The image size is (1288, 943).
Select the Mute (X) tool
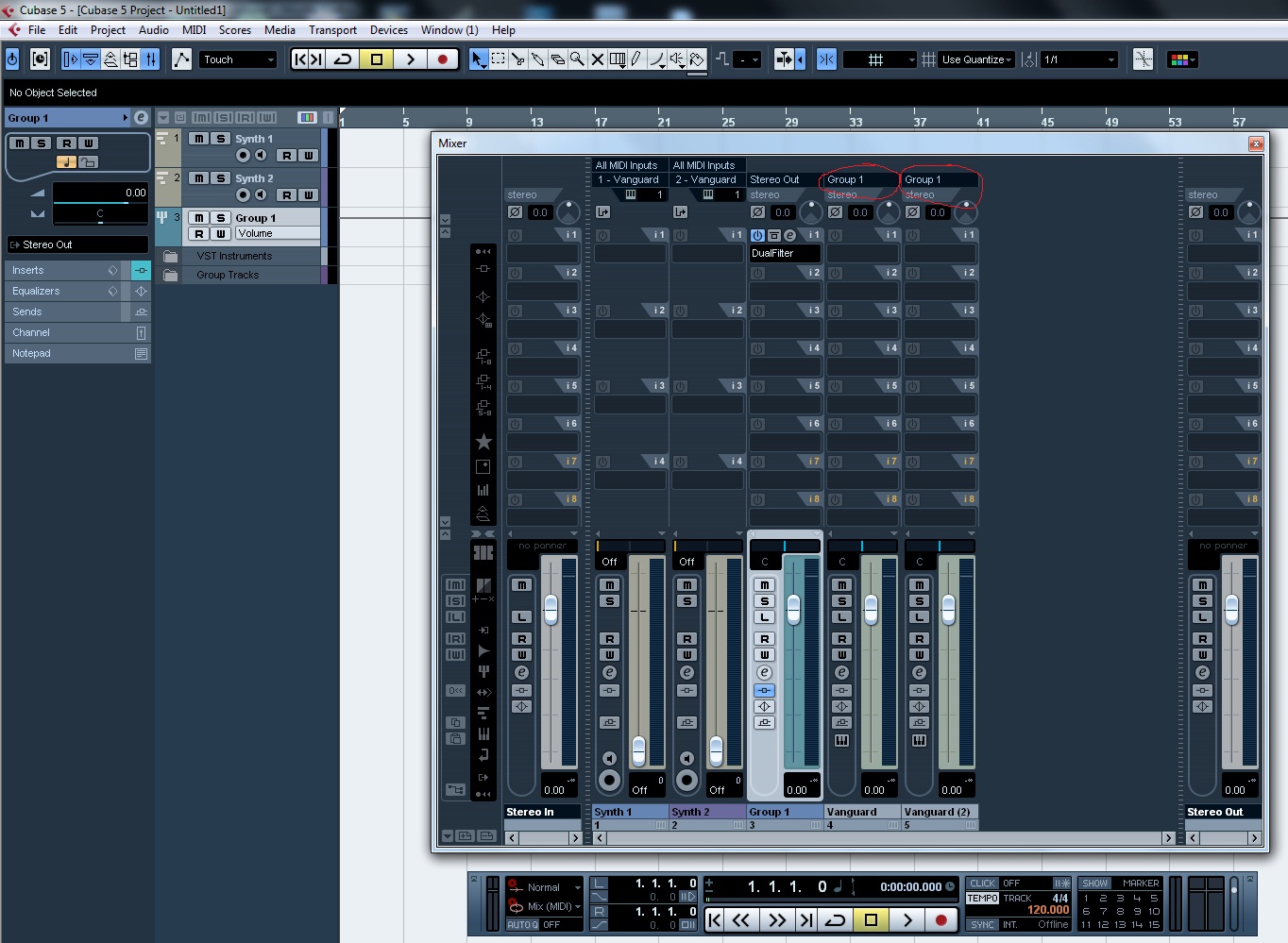tap(597, 59)
